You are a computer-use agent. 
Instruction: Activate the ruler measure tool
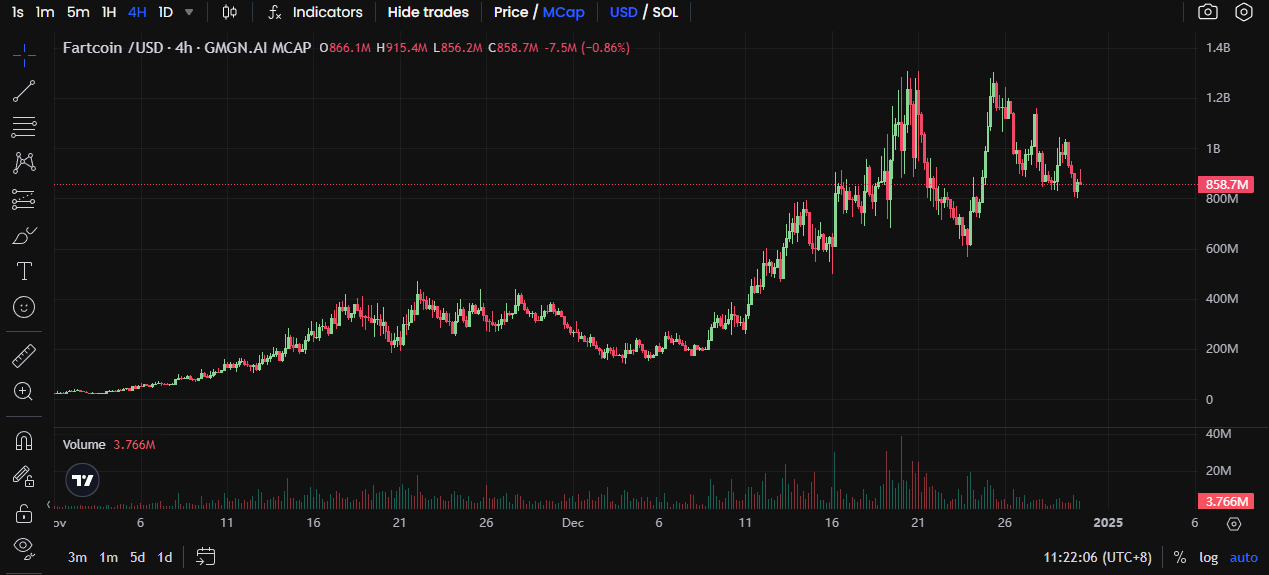click(24, 355)
